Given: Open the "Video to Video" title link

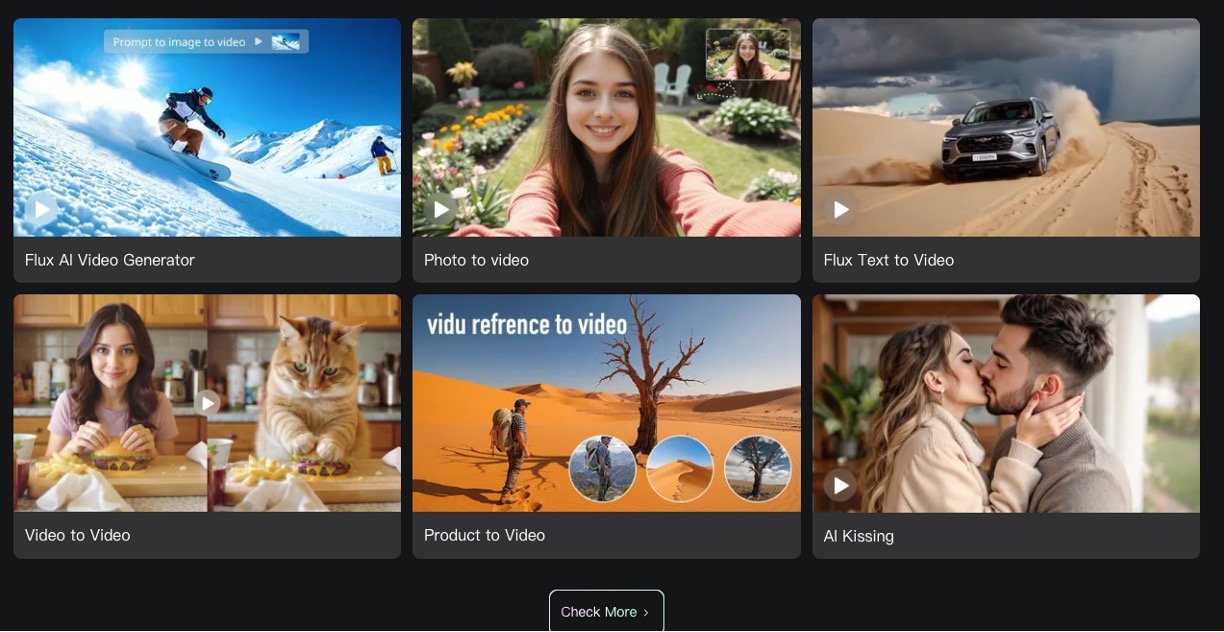Looking at the screenshot, I should point(78,535).
